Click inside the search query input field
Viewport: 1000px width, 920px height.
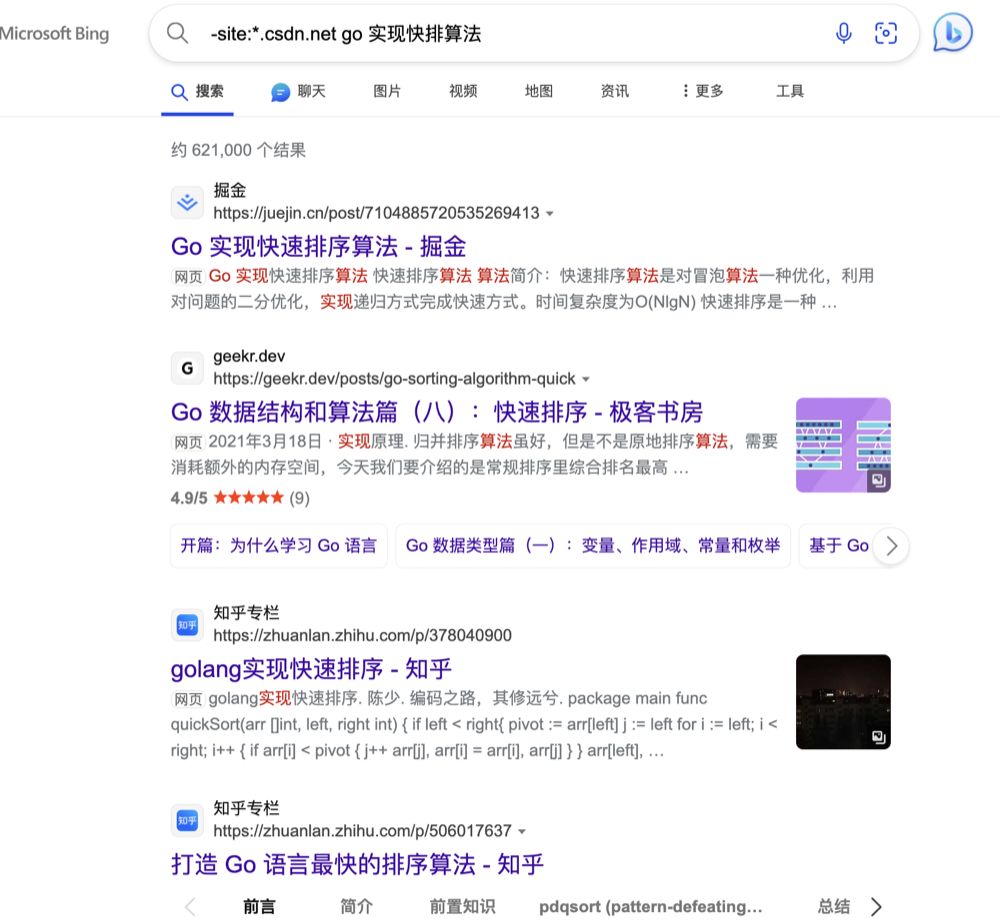coord(500,33)
